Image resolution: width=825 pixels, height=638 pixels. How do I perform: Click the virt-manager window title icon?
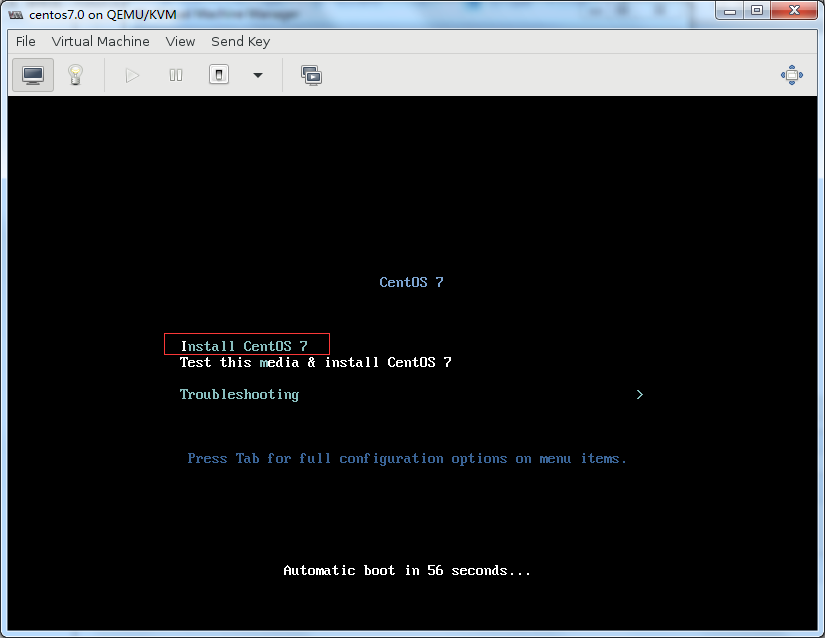[x=16, y=15]
